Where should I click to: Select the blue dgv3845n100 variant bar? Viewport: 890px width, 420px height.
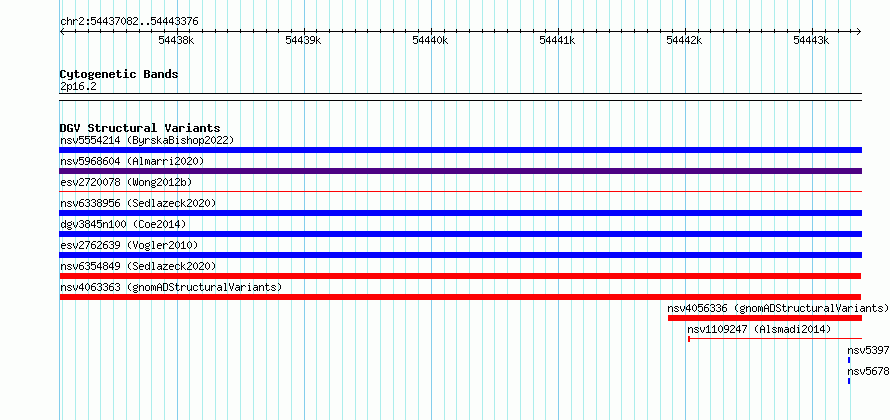pos(461,234)
